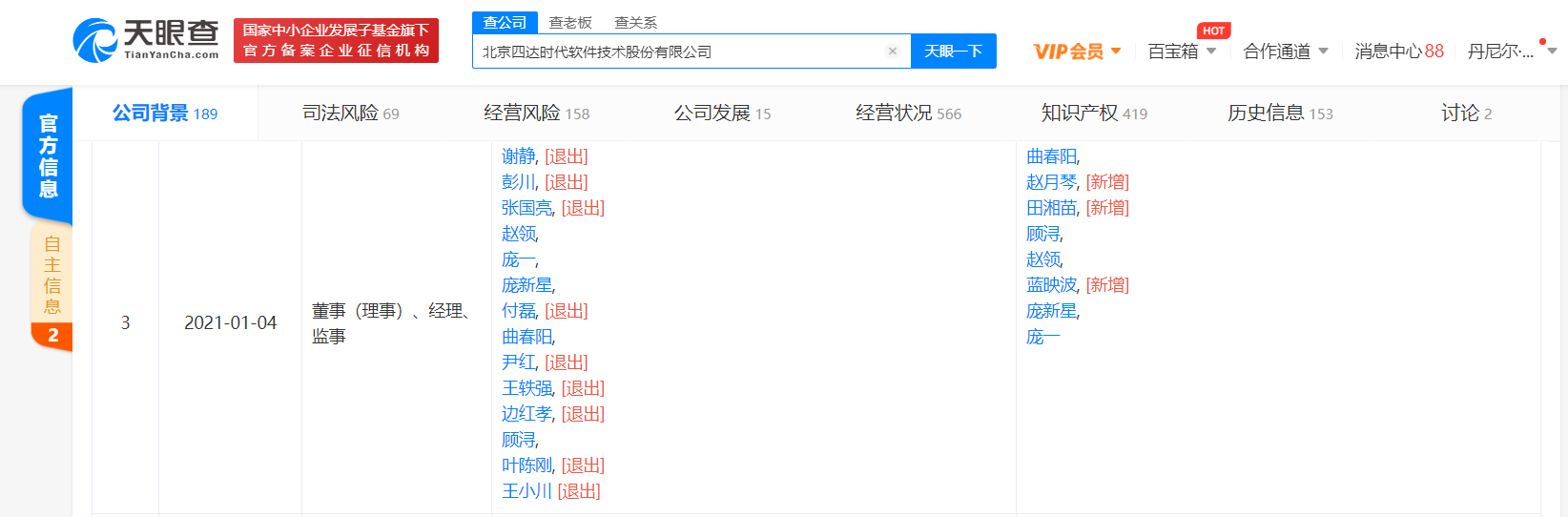Select the 查关系 search tab
The width and height of the screenshot is (1568, 517).
pyautogui.click(x=635, y=22)
